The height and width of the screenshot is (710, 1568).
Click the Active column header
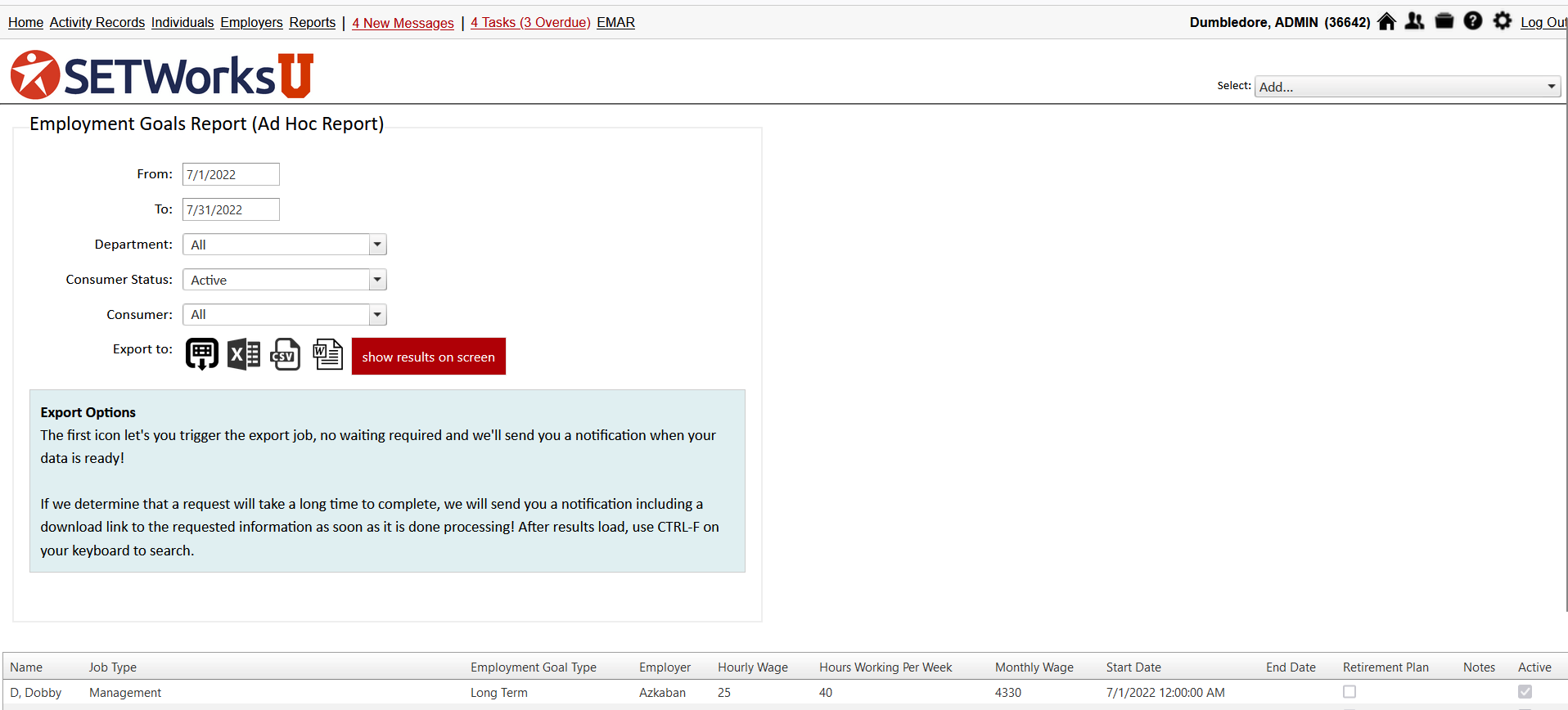pyautogui.click(x=1534, y=667)
